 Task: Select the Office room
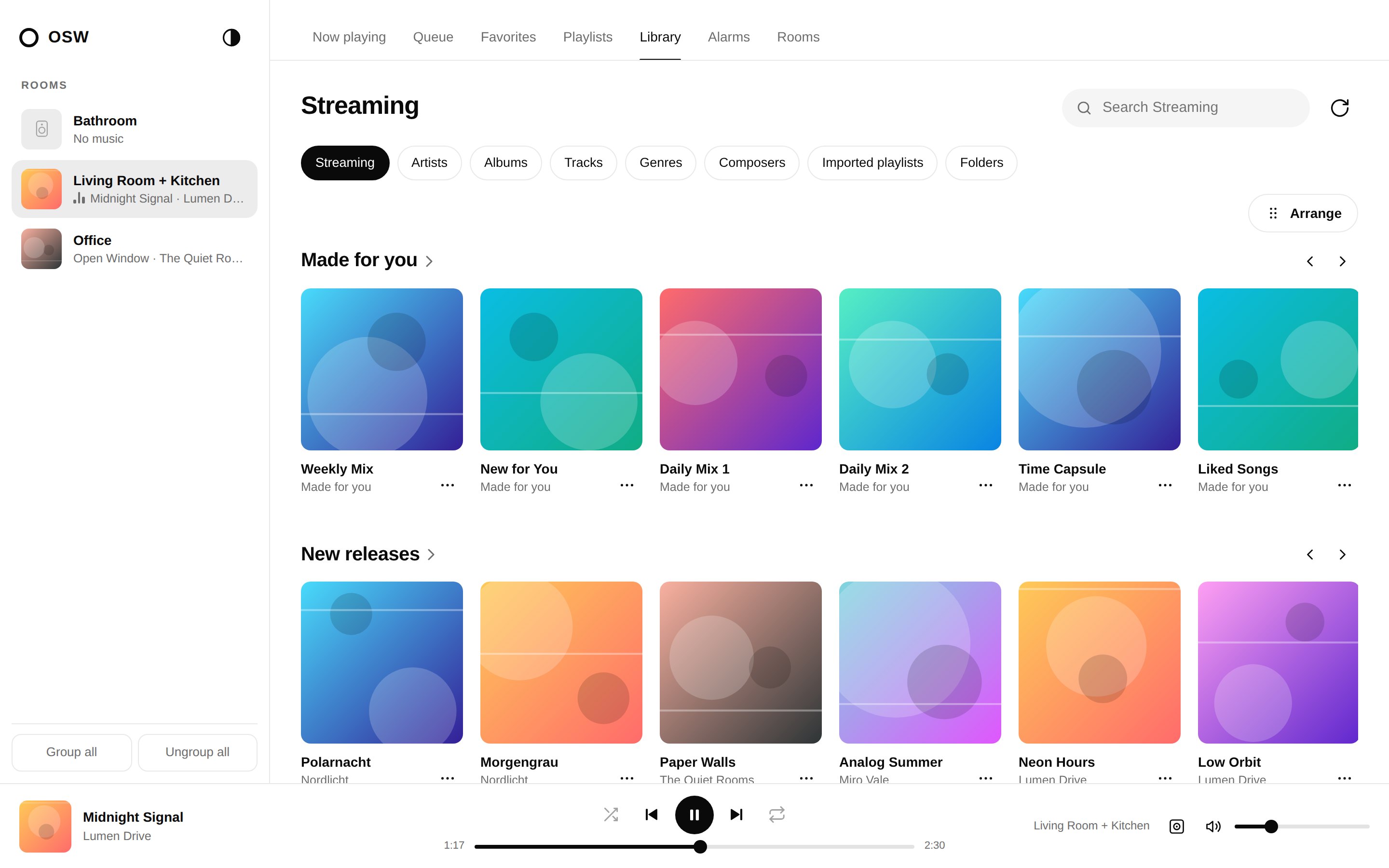134,248
